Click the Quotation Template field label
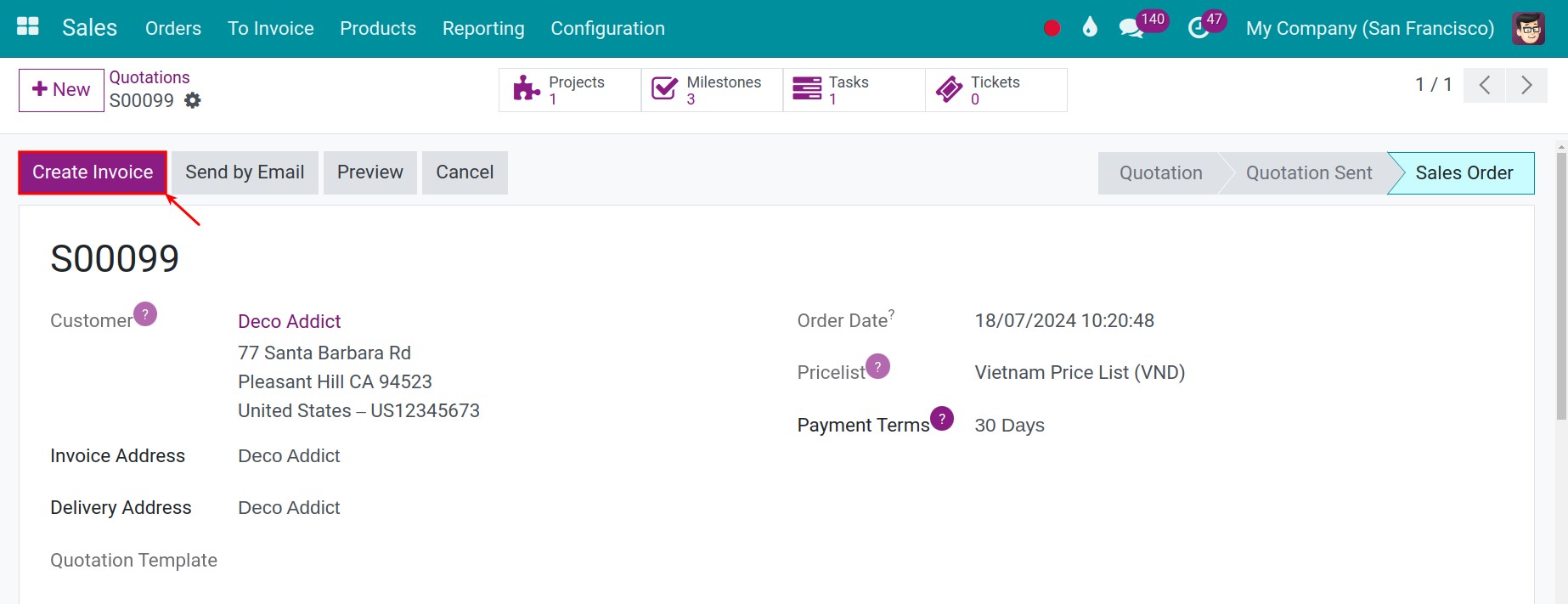Image resolution: width=1568 pixels, height=604 pixels. 133,561
